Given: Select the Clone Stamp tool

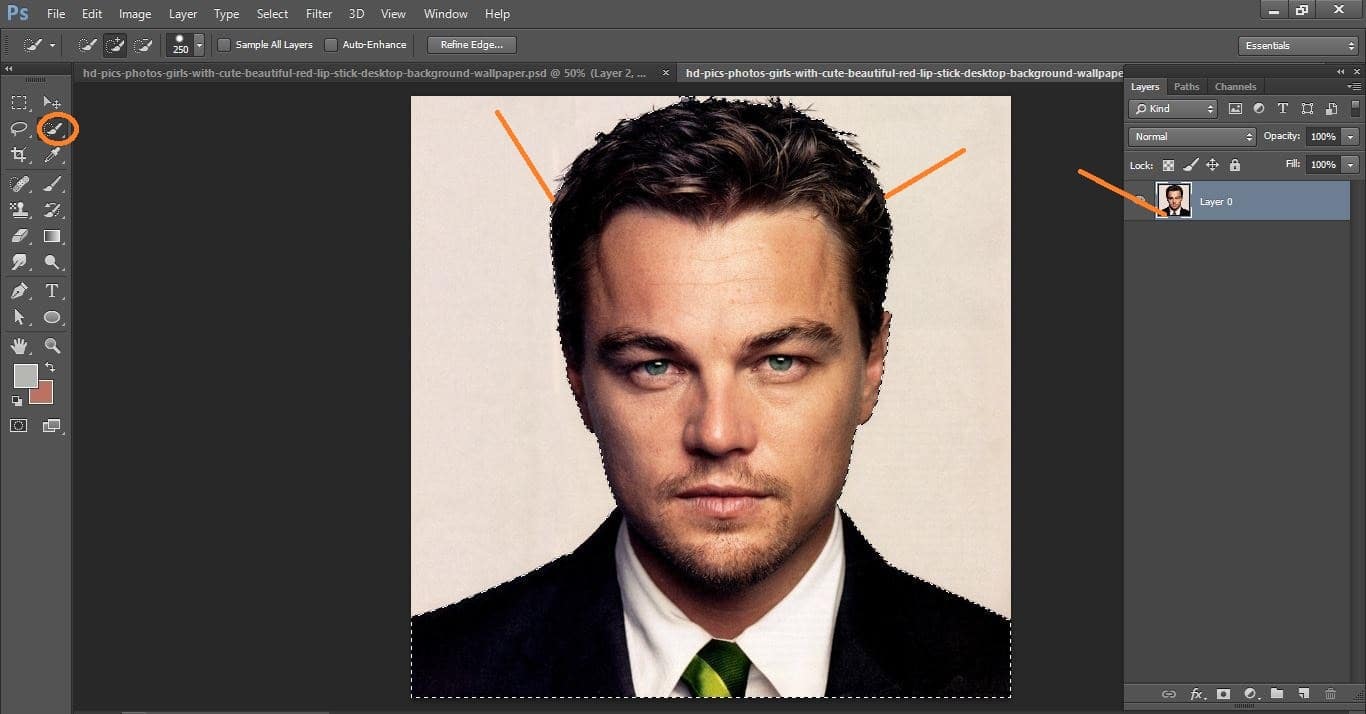Looking at the screenshot, I should click(20, 209).
